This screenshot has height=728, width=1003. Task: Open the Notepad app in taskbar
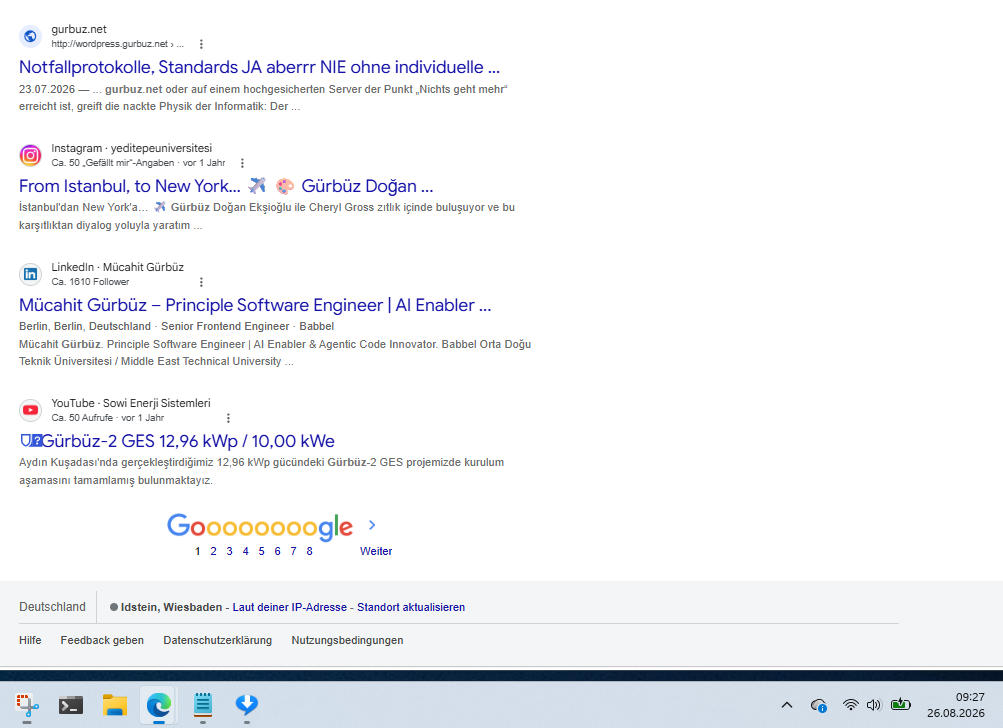203,705
